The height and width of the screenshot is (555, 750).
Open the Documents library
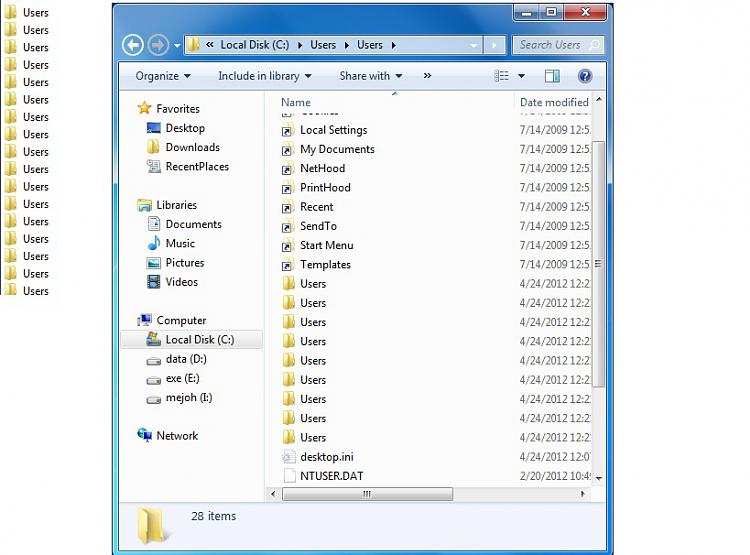pos(193,224)
